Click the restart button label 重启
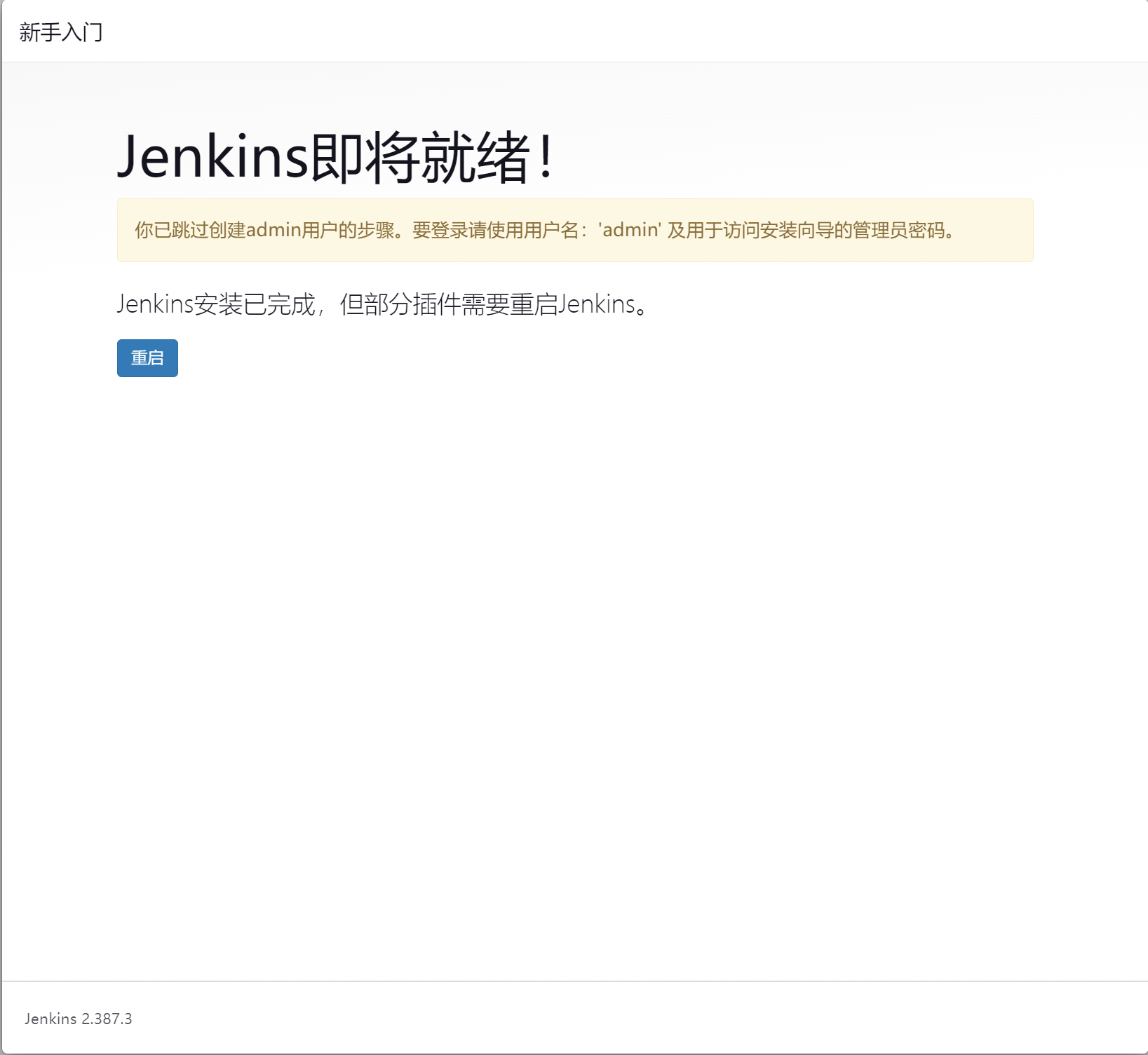The image size is (1148, 1055). pyautogui.click(x=147, y=358)
